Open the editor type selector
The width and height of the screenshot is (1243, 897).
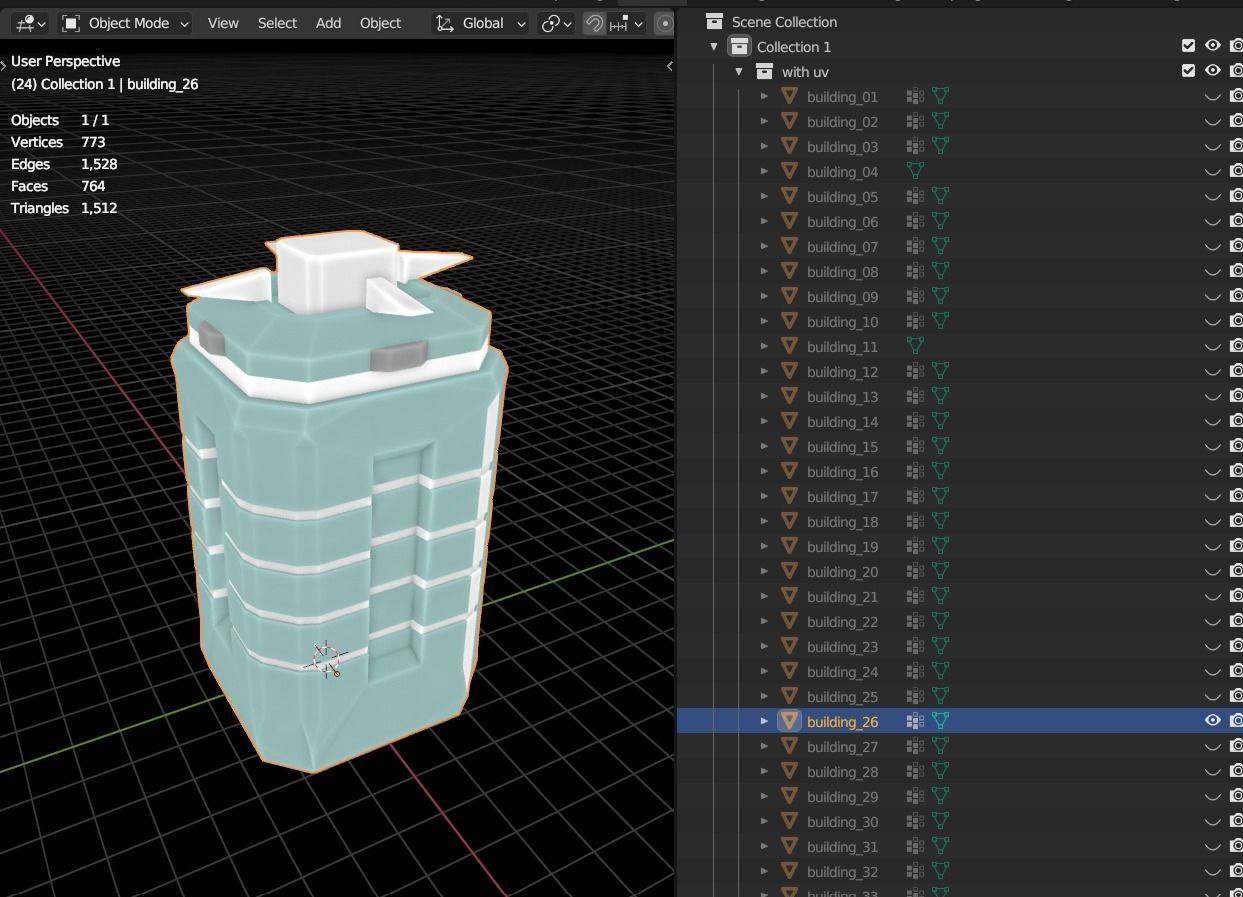(x=30, y=23)
